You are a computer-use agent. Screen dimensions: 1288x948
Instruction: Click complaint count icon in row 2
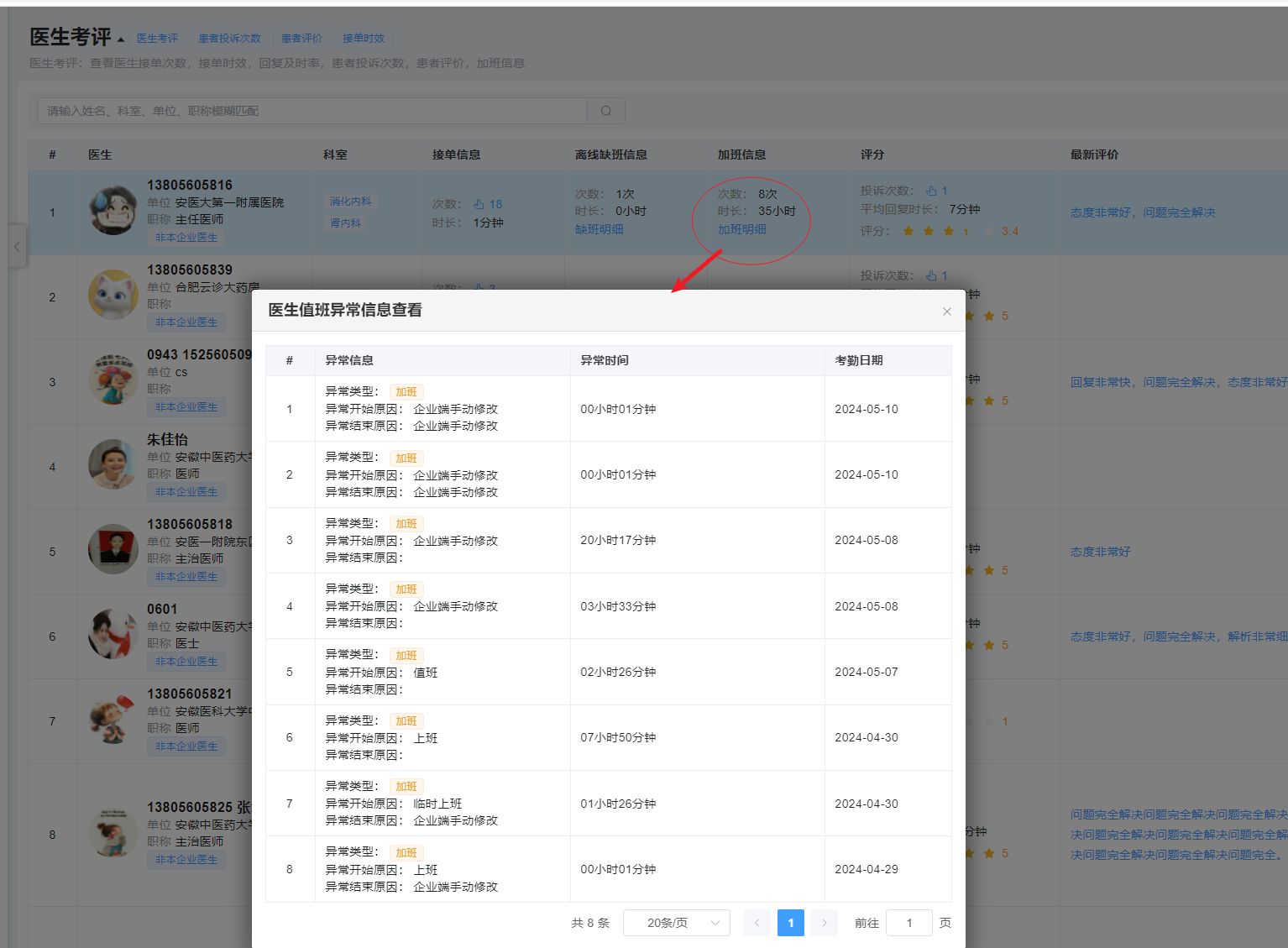click(931, 275)
